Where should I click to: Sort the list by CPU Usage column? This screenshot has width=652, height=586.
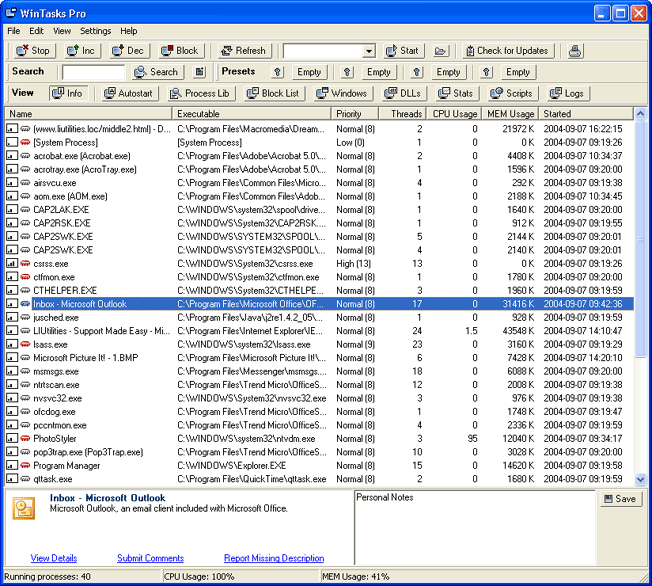pyautogui.click(x=454, y=114)
